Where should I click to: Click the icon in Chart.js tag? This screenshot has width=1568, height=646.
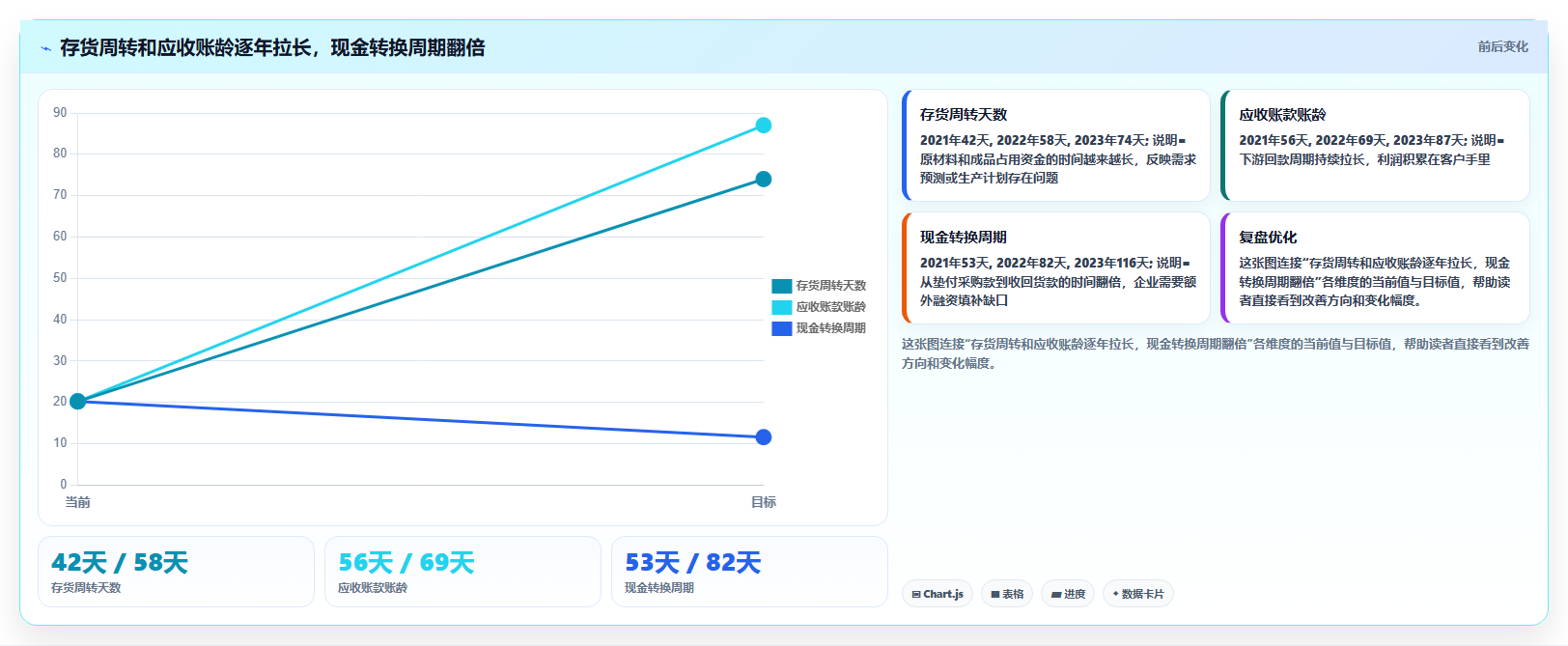pyautogui.click(x=916, y=595)
